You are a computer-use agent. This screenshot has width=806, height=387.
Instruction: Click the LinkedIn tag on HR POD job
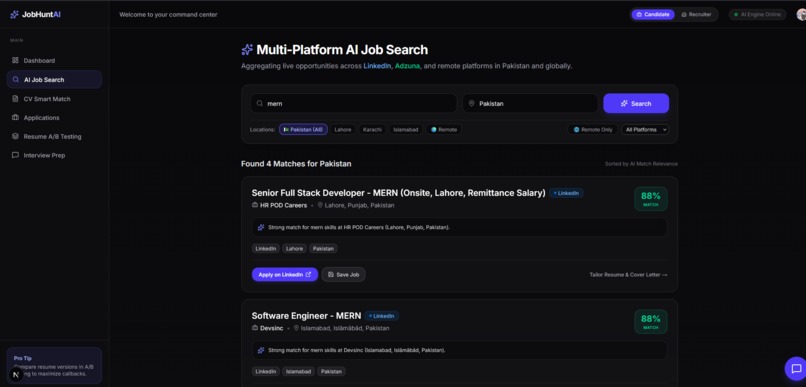tap(266, 248)
